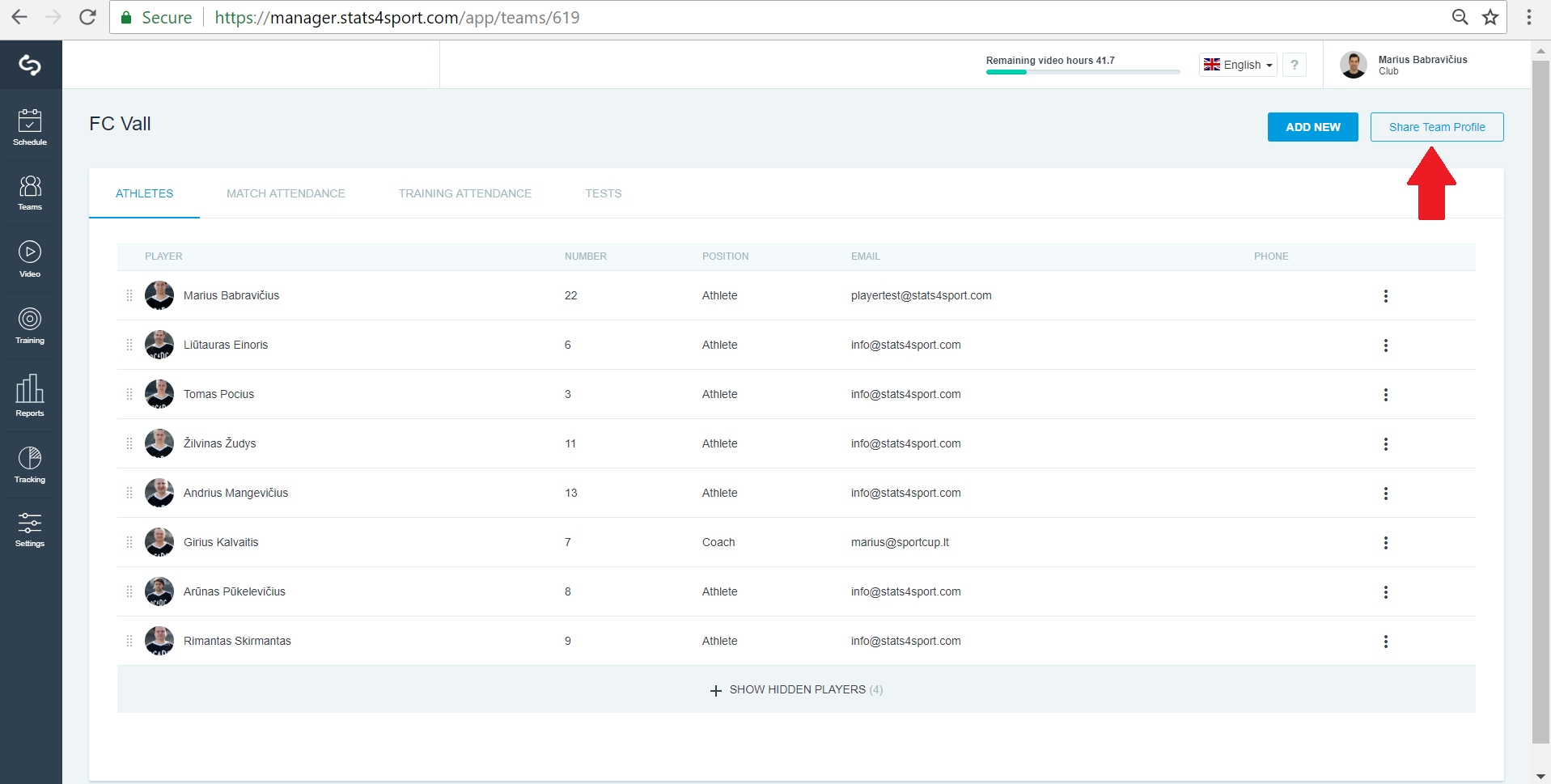Open the Tests tab

tap(604, 193)
